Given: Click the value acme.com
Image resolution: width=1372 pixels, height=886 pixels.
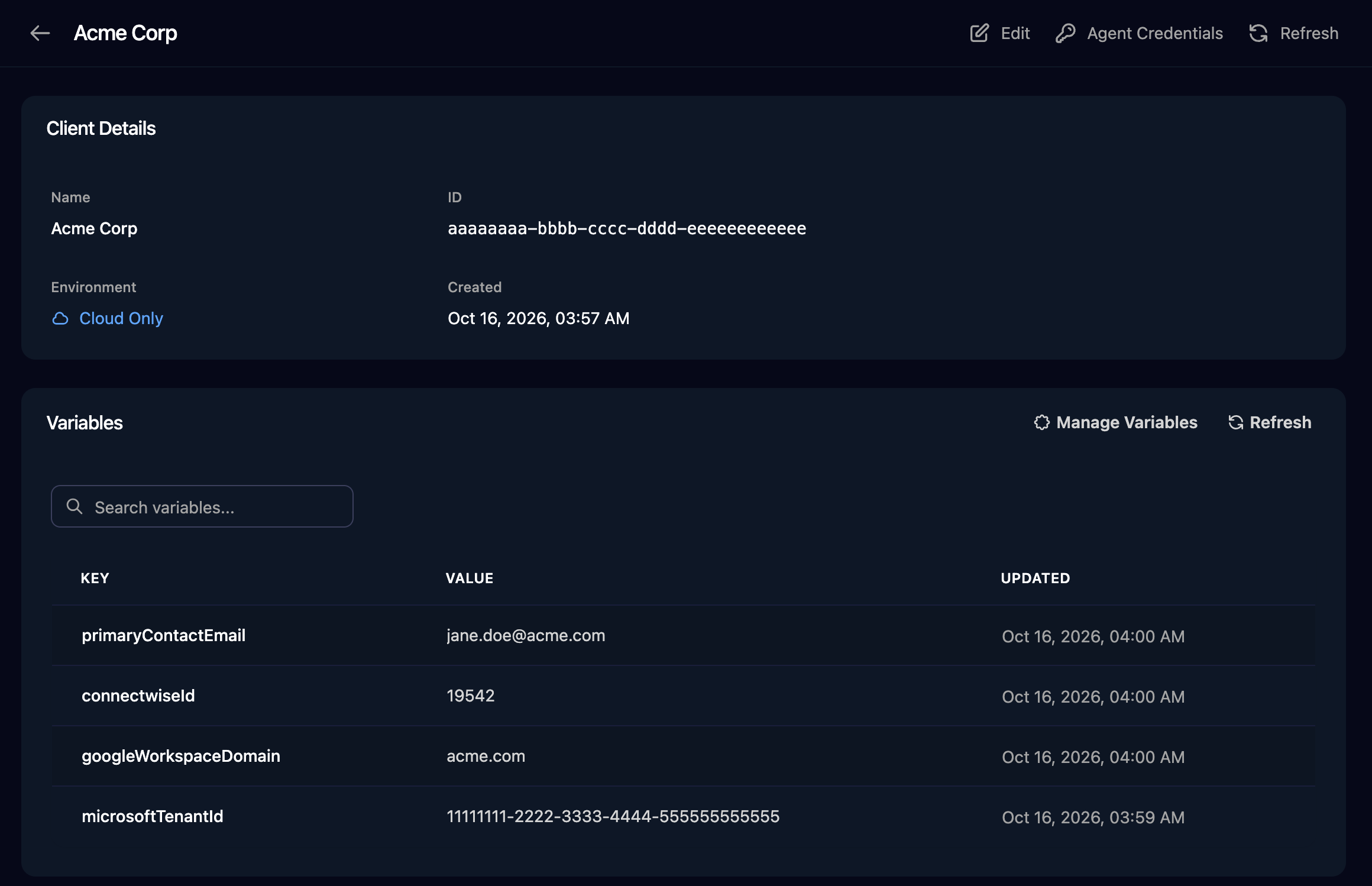Looking at the screenshot, I should (486, 756).
